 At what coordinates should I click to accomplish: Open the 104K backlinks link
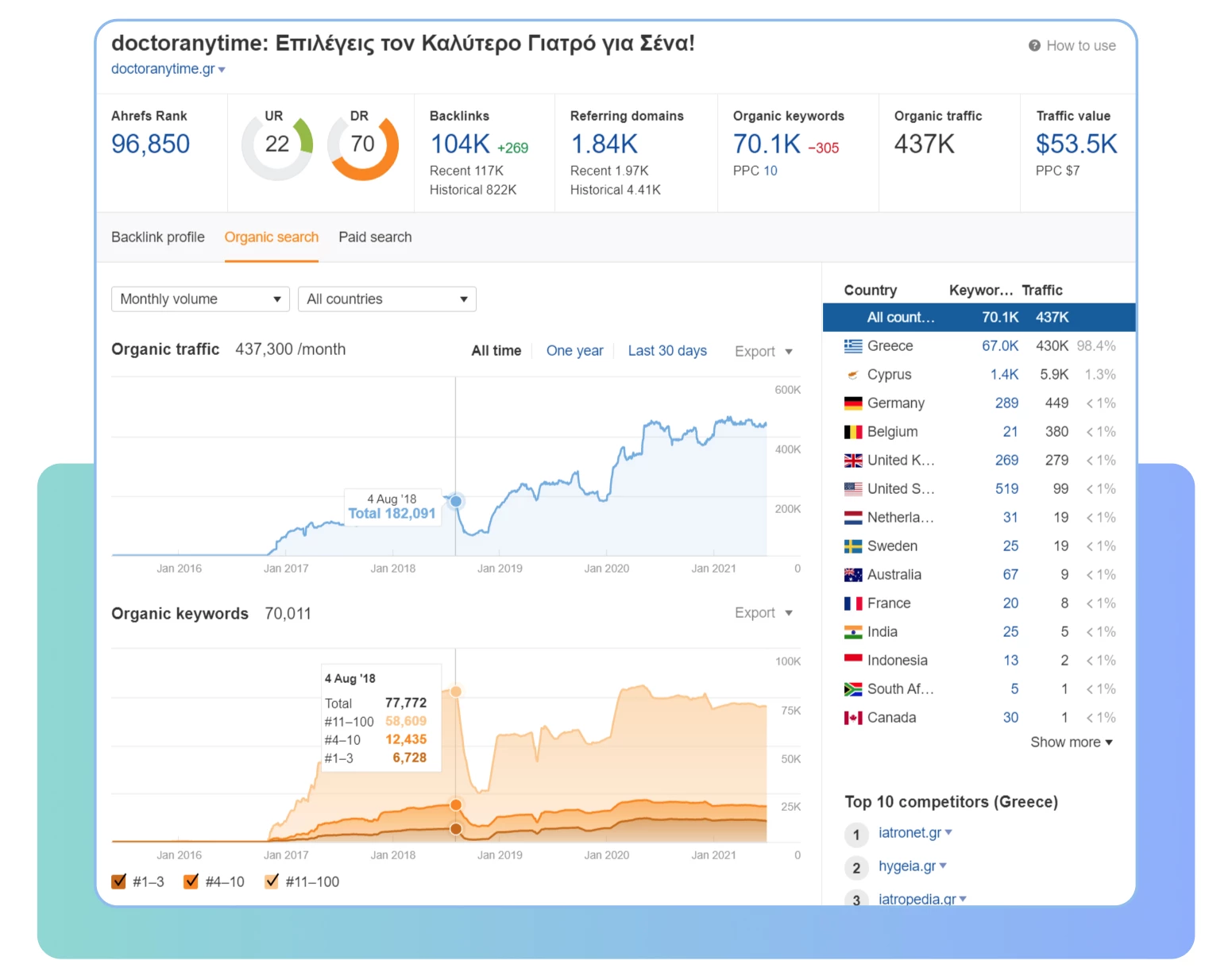[x=461, y=145]
